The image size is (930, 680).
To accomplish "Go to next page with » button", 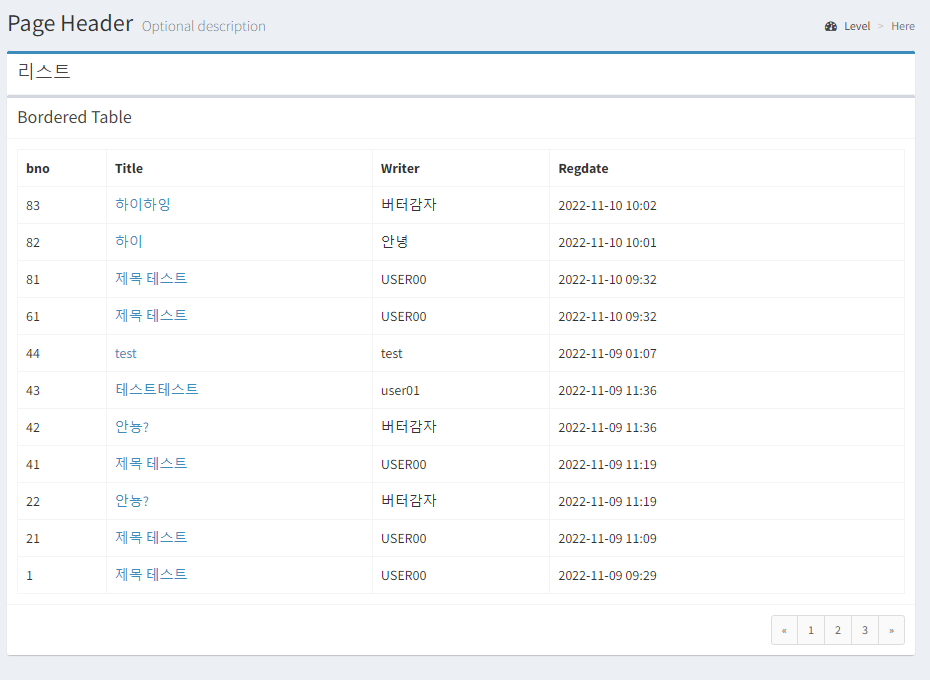I will (891, 630).
